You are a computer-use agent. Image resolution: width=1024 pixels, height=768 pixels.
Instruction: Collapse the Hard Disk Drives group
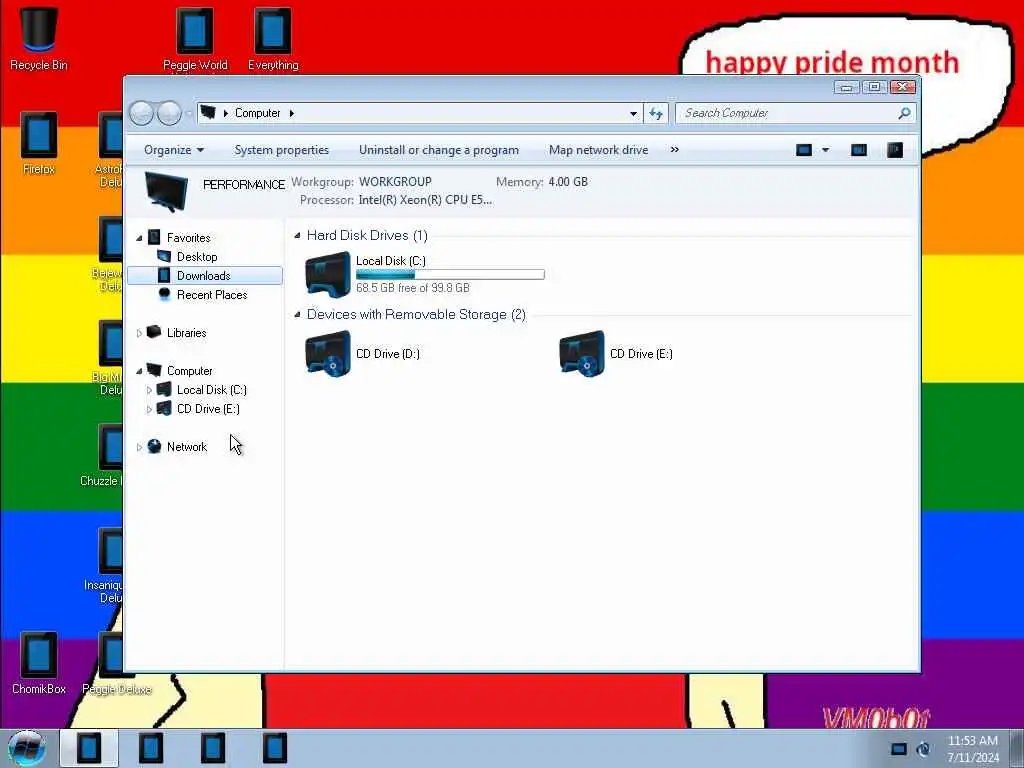coord(298,235)
